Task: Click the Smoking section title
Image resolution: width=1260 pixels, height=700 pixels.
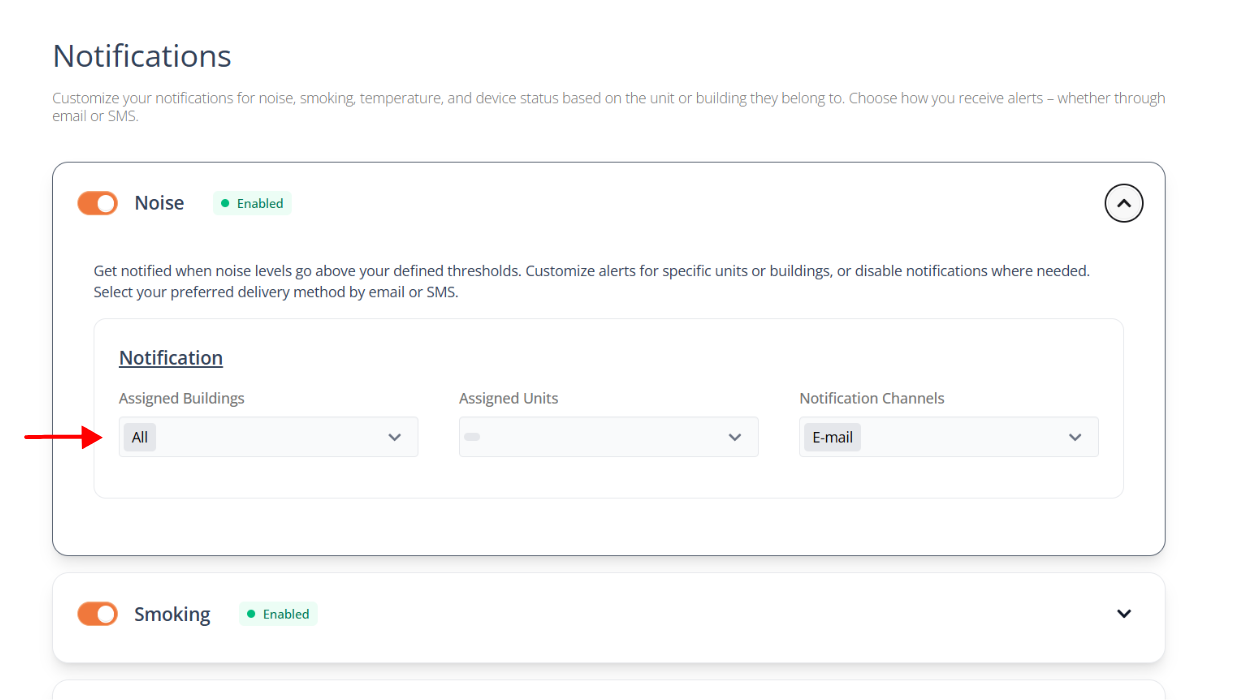Action: click(x=172, y=614)
